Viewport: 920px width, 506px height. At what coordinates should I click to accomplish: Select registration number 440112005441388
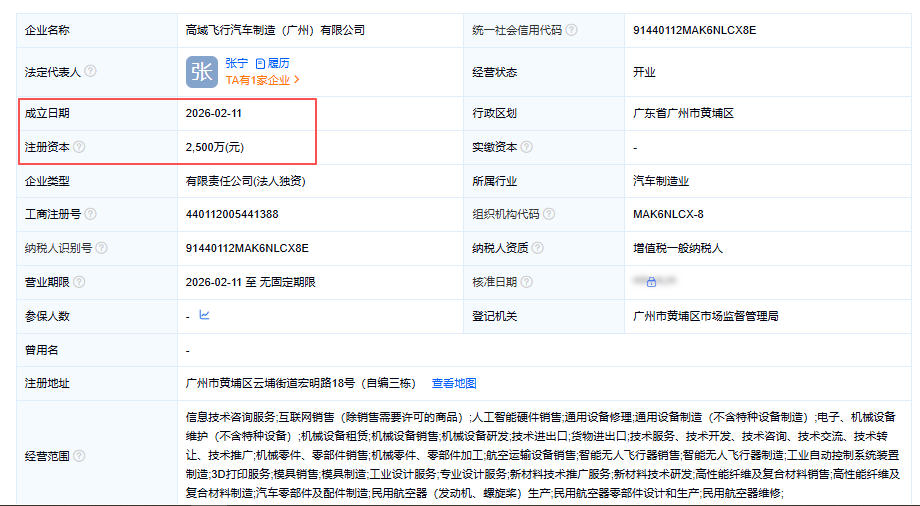tap(232, 214)
